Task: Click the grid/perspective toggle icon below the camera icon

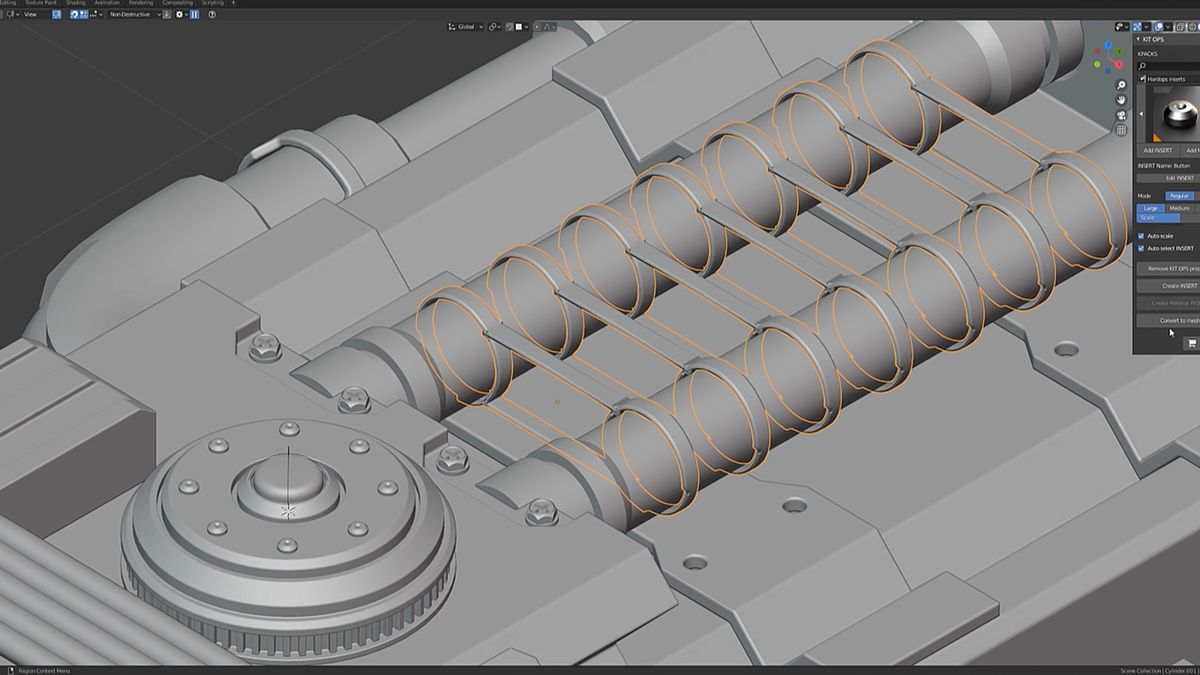Action: coord(1121,129)
